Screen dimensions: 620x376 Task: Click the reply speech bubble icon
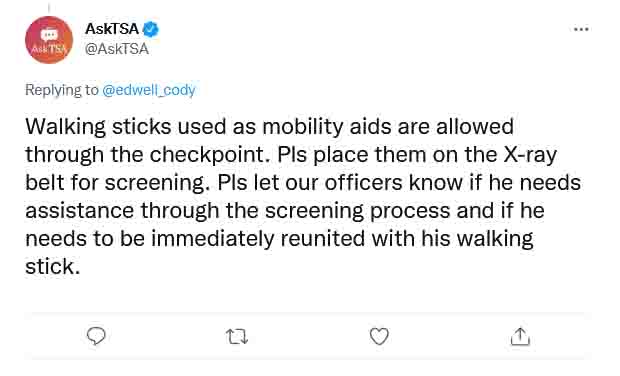[x=96, y=336]
